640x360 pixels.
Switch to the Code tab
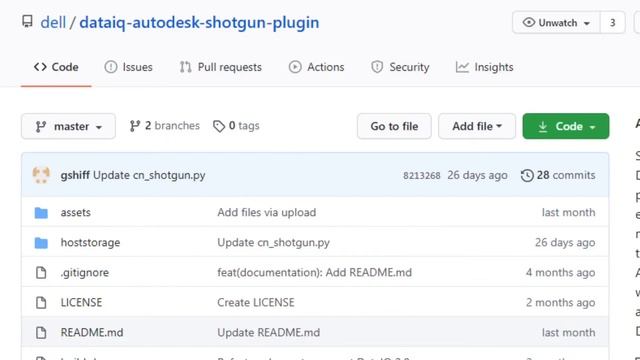(x=56, y=67)
